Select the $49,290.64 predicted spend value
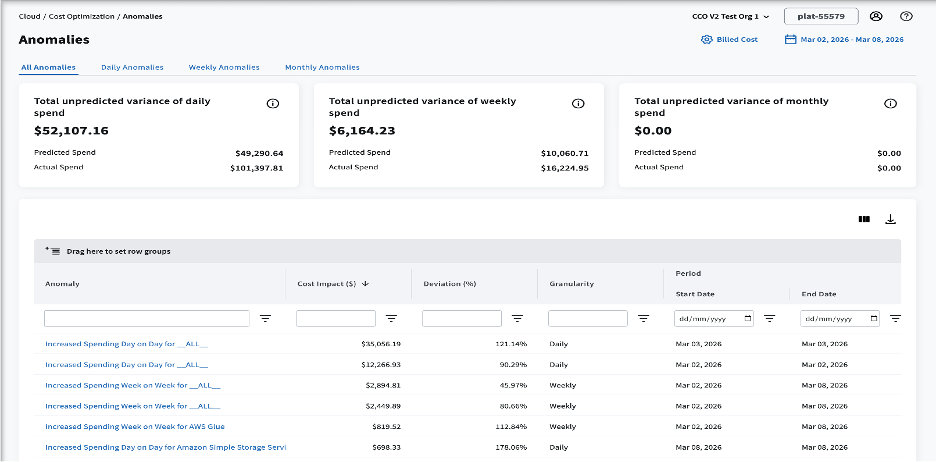This screenshot has height=462, width=936. tap(259, 153)
